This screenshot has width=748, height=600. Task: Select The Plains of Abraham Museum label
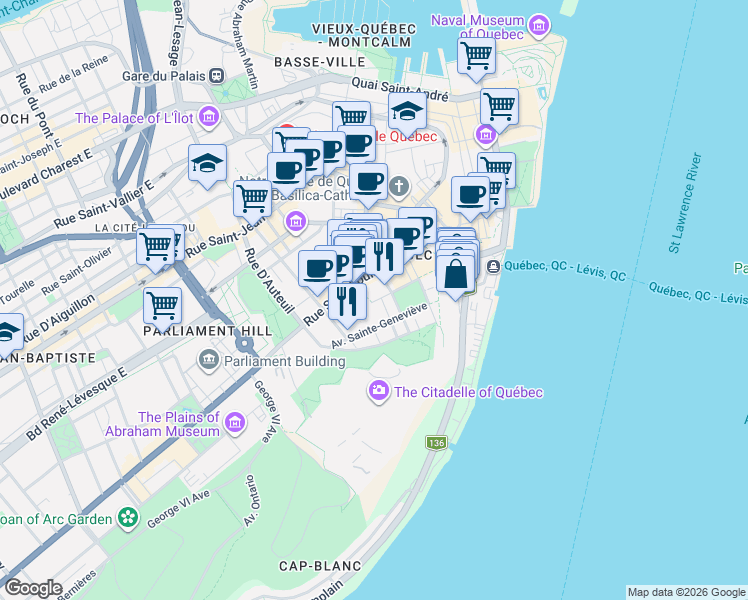[162, 424]
